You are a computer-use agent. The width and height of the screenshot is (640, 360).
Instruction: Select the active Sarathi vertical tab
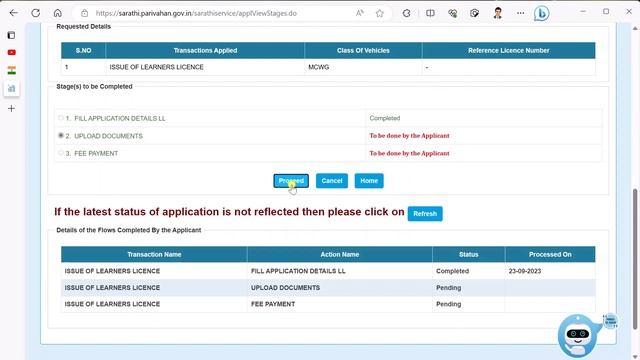pos(11,88)
